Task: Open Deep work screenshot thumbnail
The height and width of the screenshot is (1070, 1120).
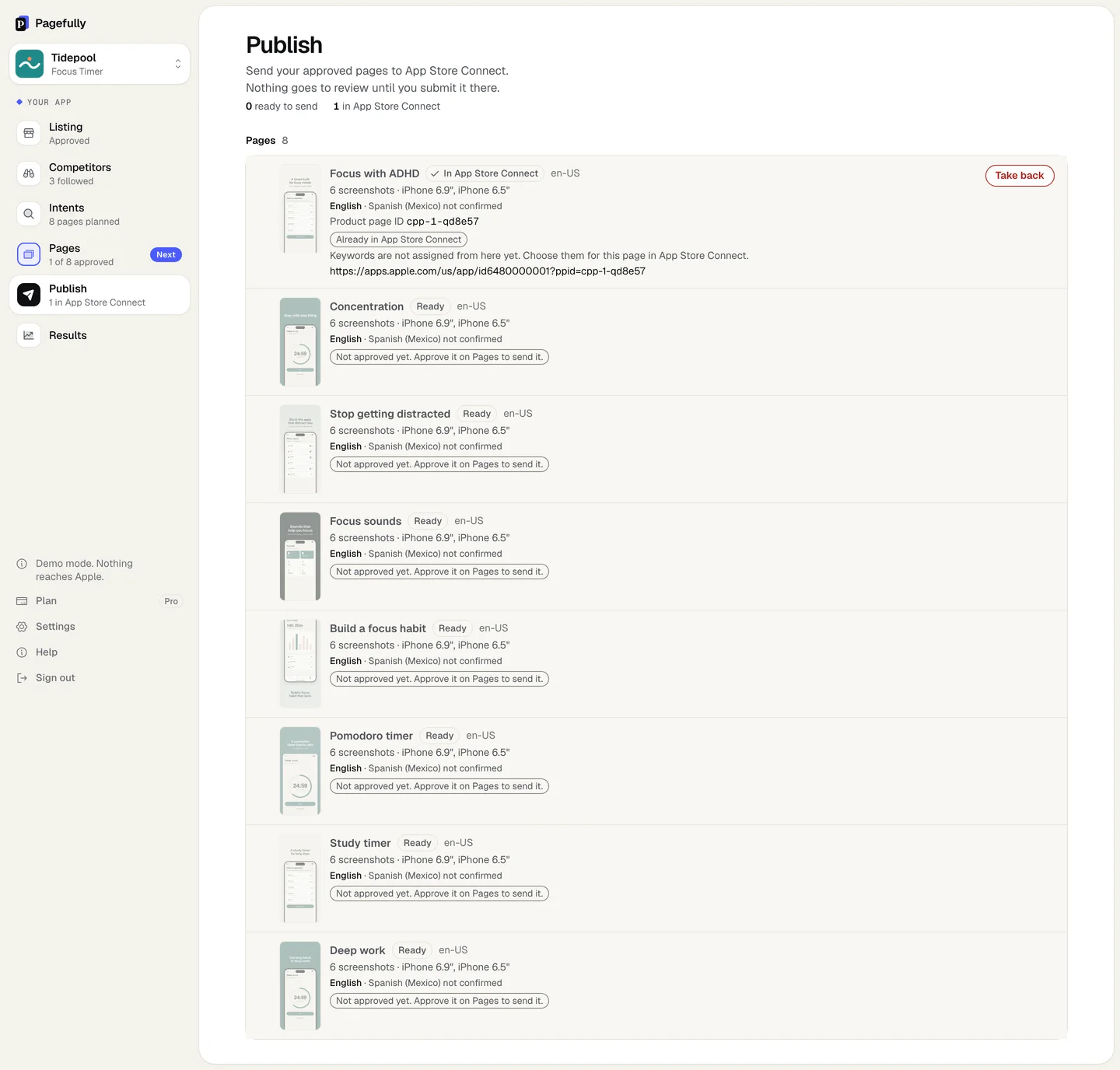Action: coord(300,986)
